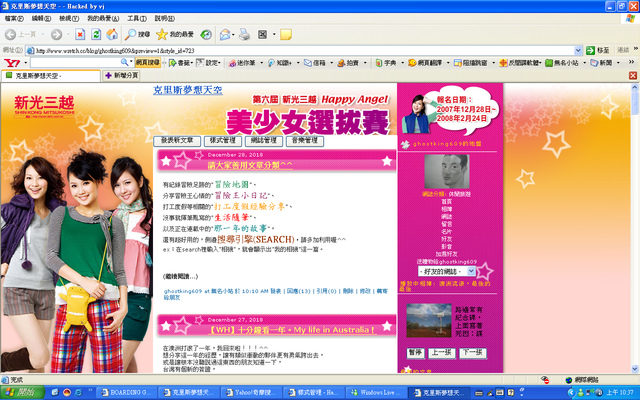Click the Mail envelope icon
Viewport: 640px width, 400px height.
224,35
